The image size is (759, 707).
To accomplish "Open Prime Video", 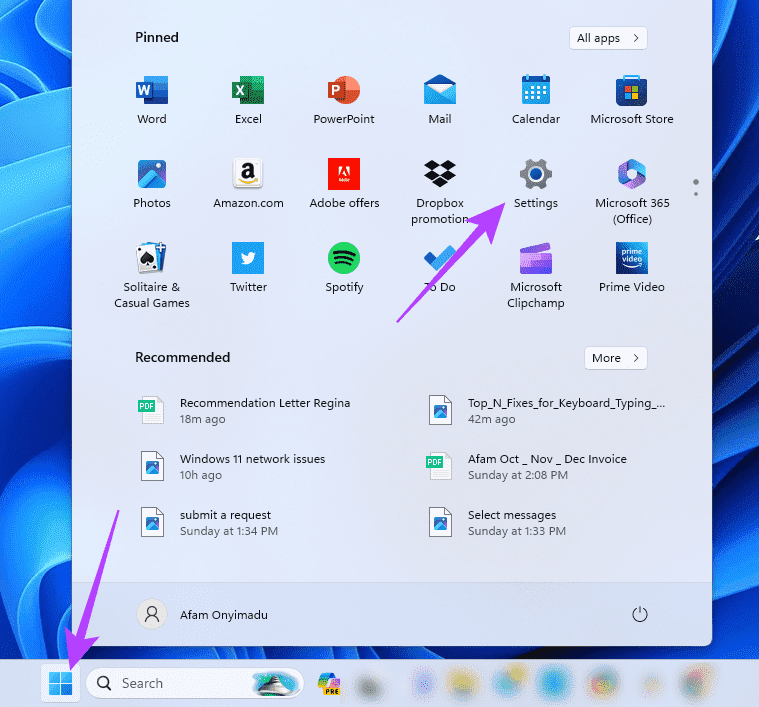I will point(631,268).
